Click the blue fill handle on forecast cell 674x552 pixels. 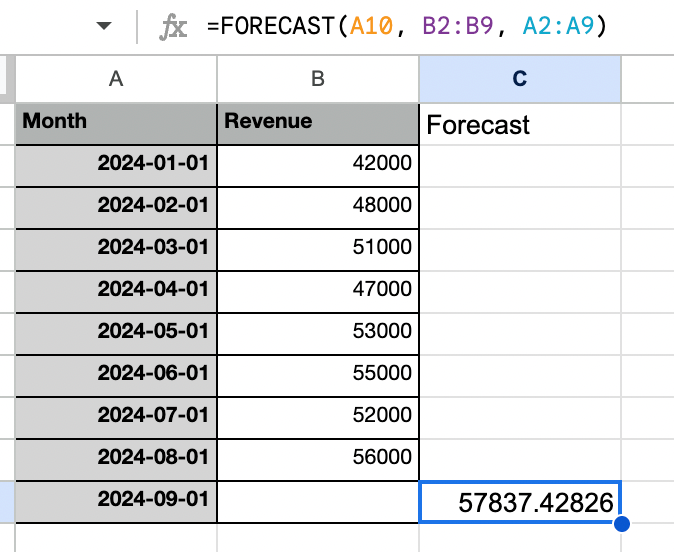pyautogui.click(x=621, y=523)
